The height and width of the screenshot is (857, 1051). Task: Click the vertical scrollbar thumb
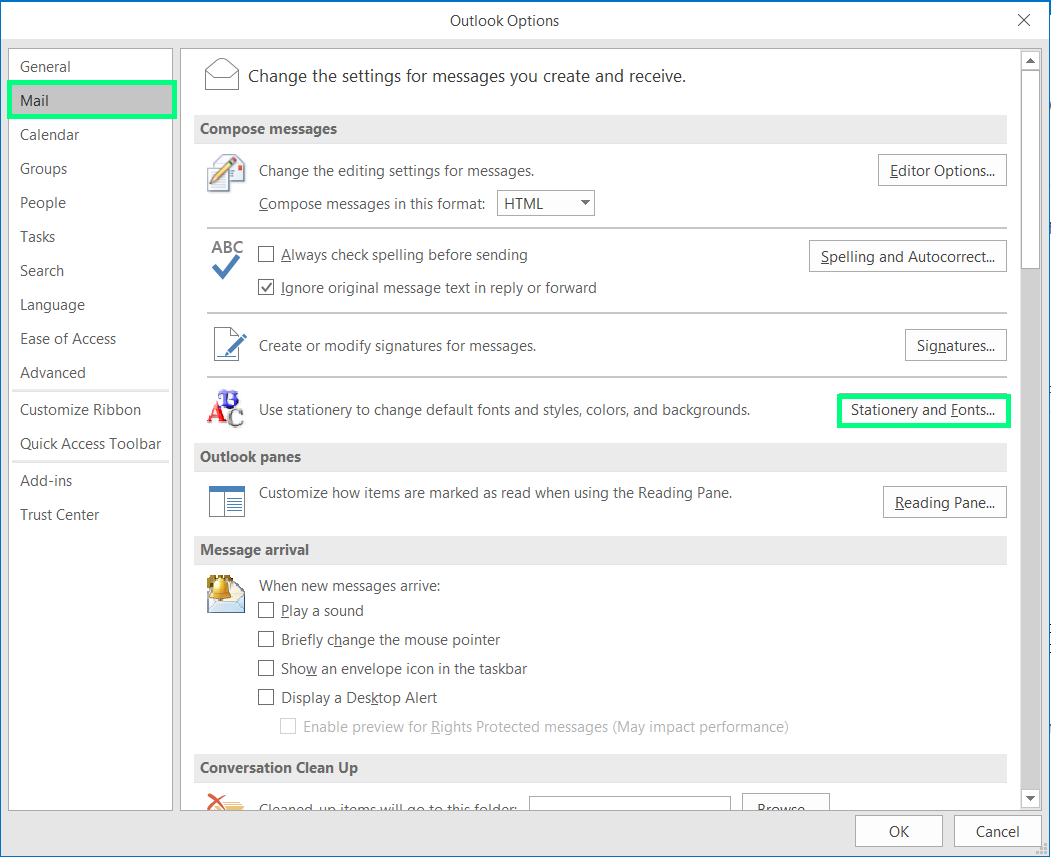[1030, 169]
